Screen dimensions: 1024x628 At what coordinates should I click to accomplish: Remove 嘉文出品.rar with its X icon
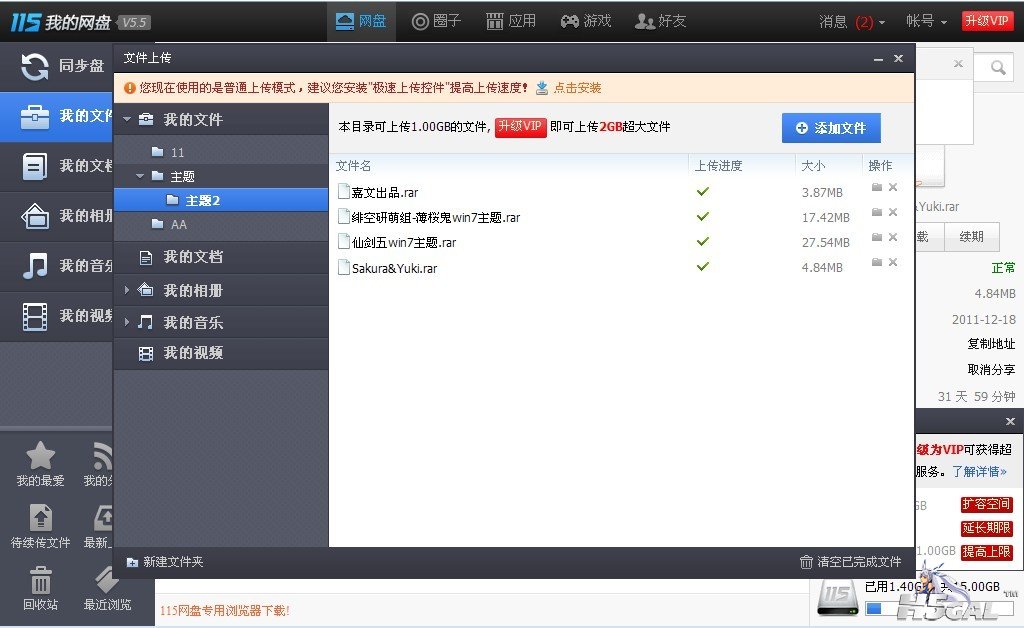(x=893, y=187)
